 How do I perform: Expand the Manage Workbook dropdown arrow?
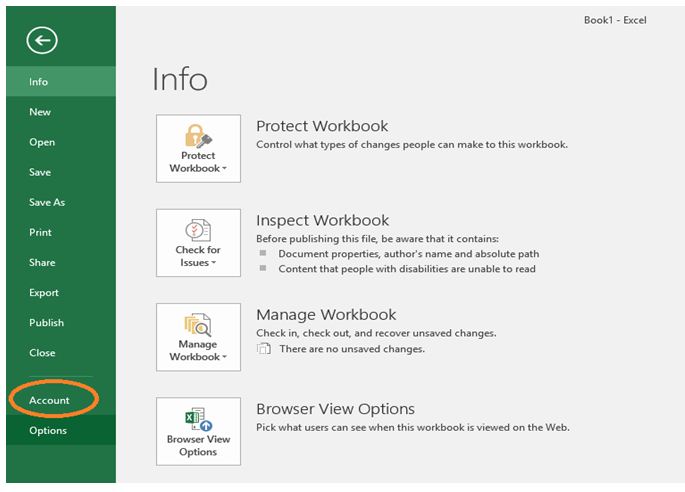point(225,357)
